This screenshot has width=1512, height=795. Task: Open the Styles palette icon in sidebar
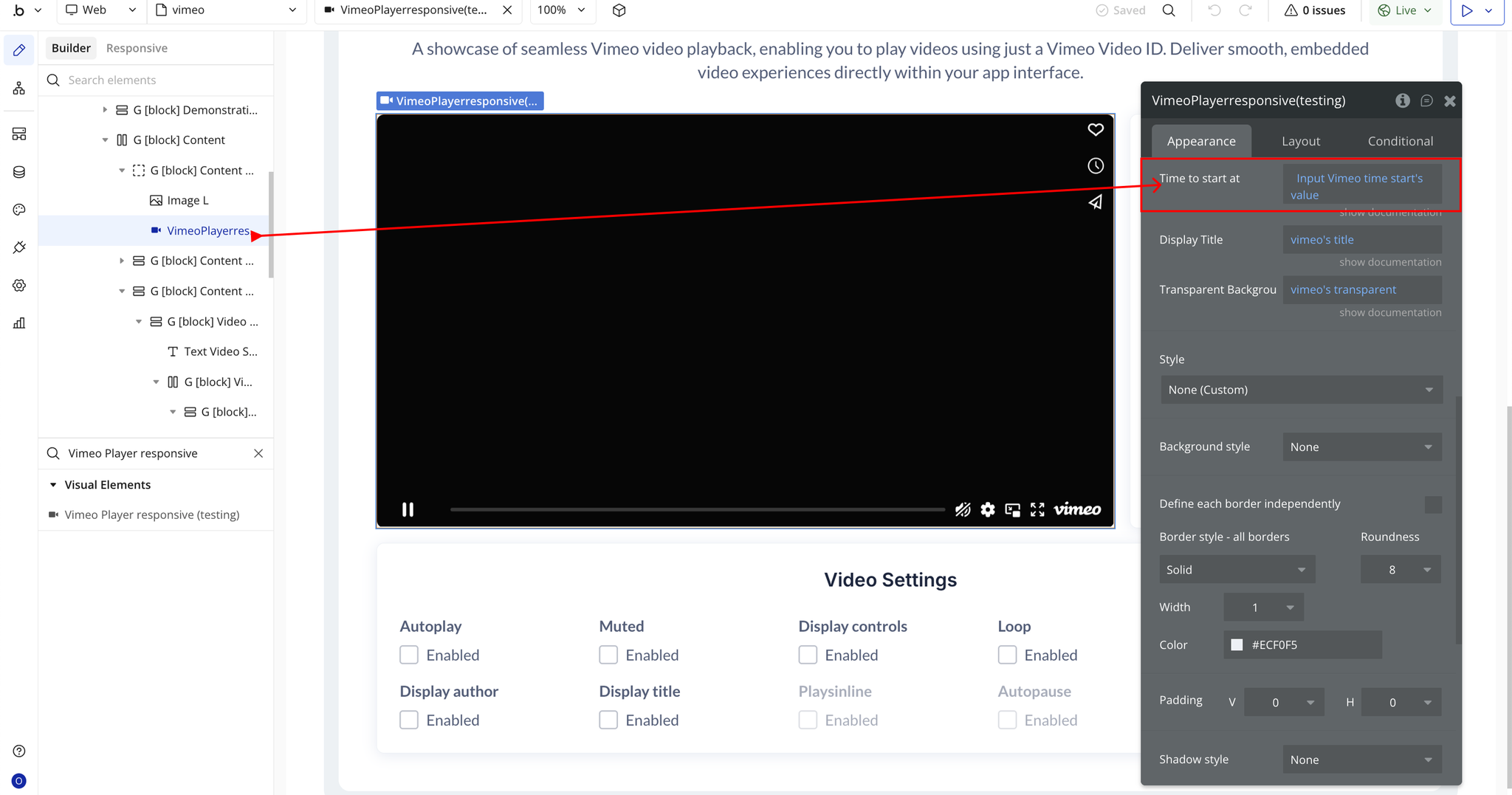pos(19,210)
